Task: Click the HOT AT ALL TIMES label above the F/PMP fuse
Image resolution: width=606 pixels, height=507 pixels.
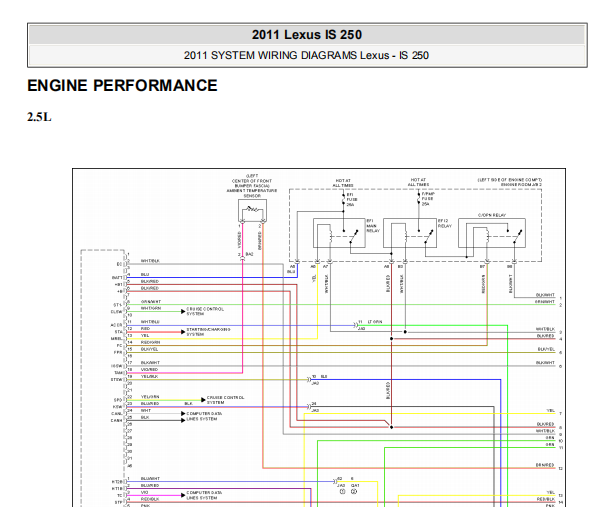Action: tap(418, 182)
